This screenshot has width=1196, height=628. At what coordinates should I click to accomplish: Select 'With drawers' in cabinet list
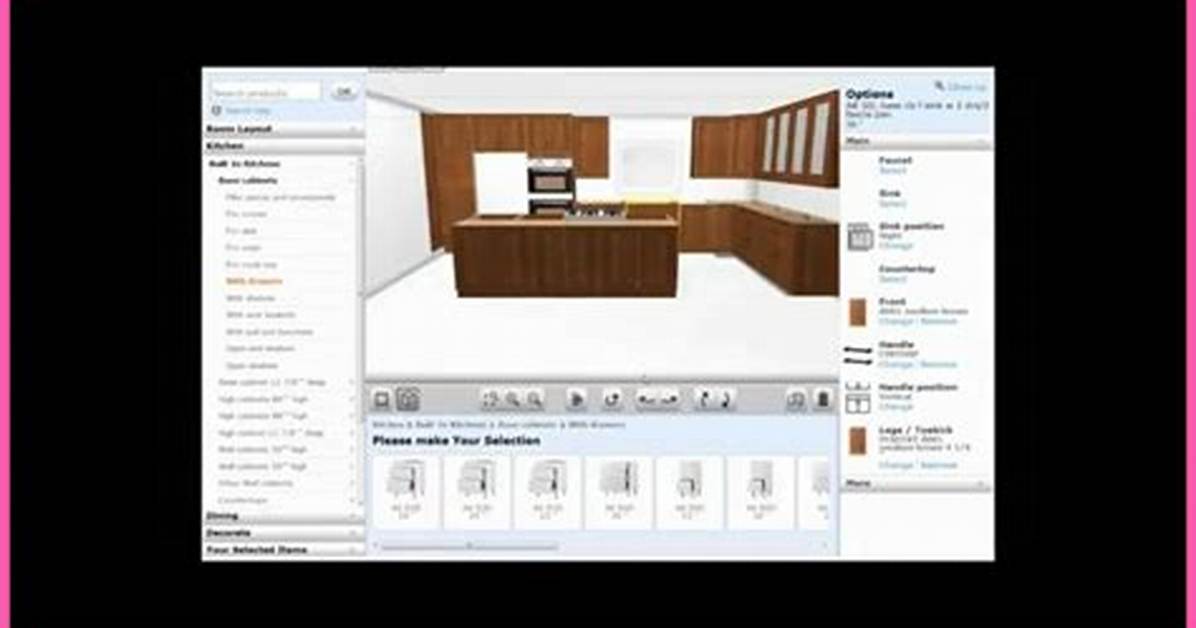coord(254,282)
